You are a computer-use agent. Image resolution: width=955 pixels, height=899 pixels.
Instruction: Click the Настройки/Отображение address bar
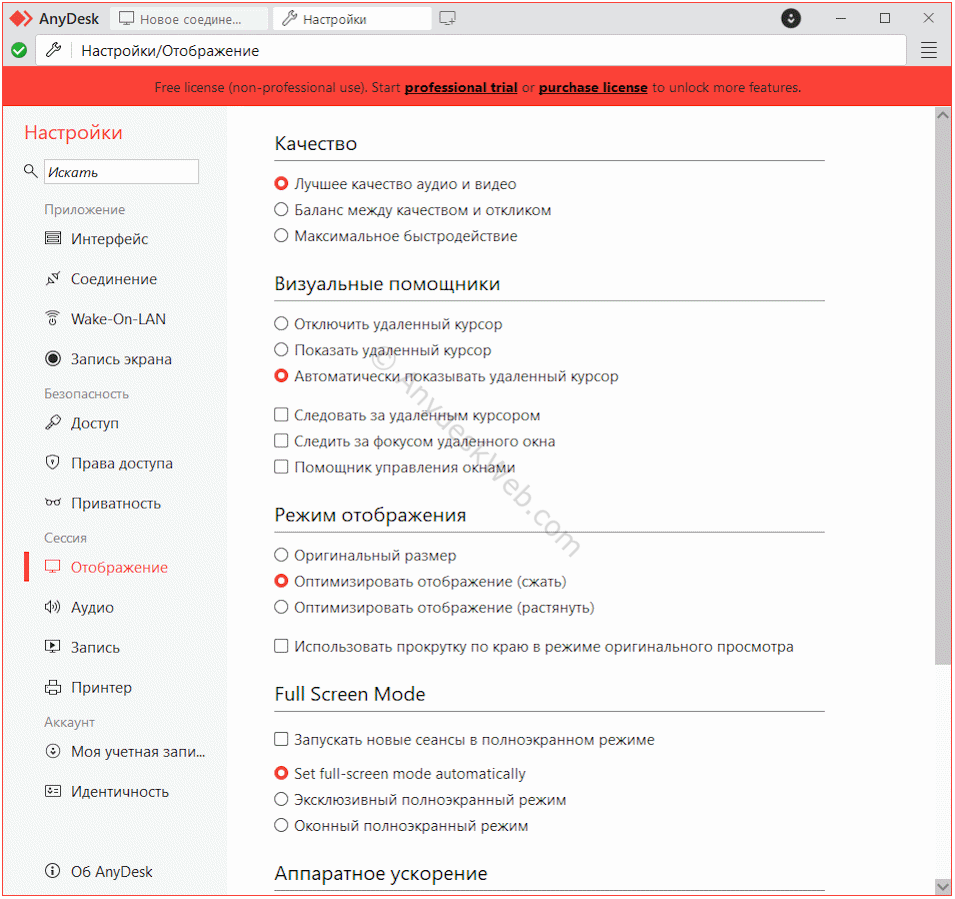point(471,51)
